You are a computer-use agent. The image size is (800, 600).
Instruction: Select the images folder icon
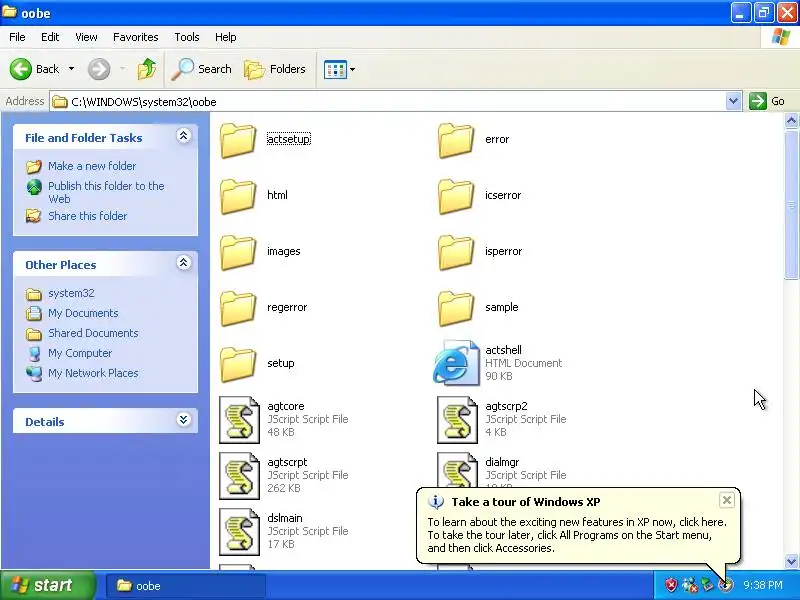coord(238,252)
